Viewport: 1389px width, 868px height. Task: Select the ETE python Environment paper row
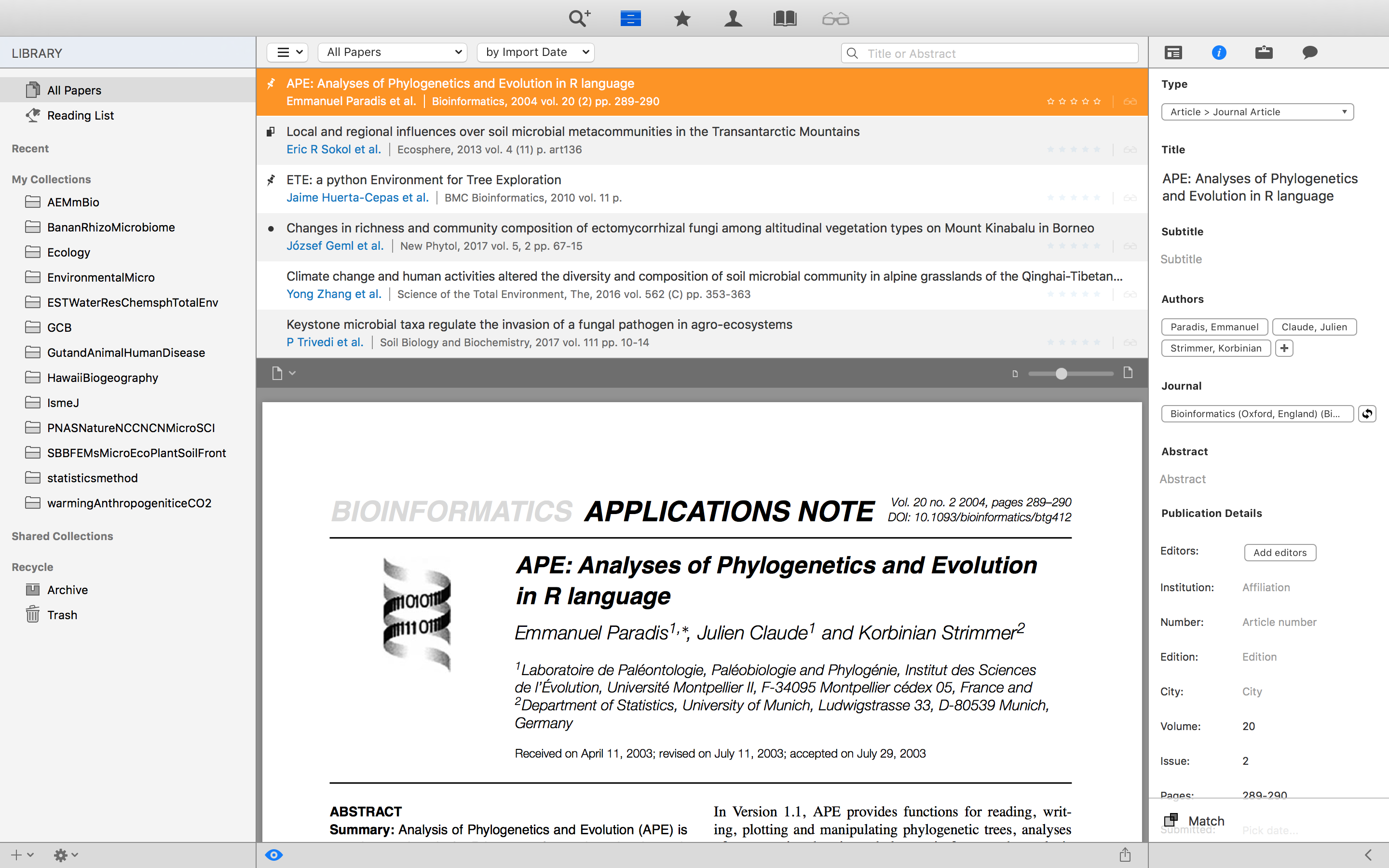coord(702,188)
